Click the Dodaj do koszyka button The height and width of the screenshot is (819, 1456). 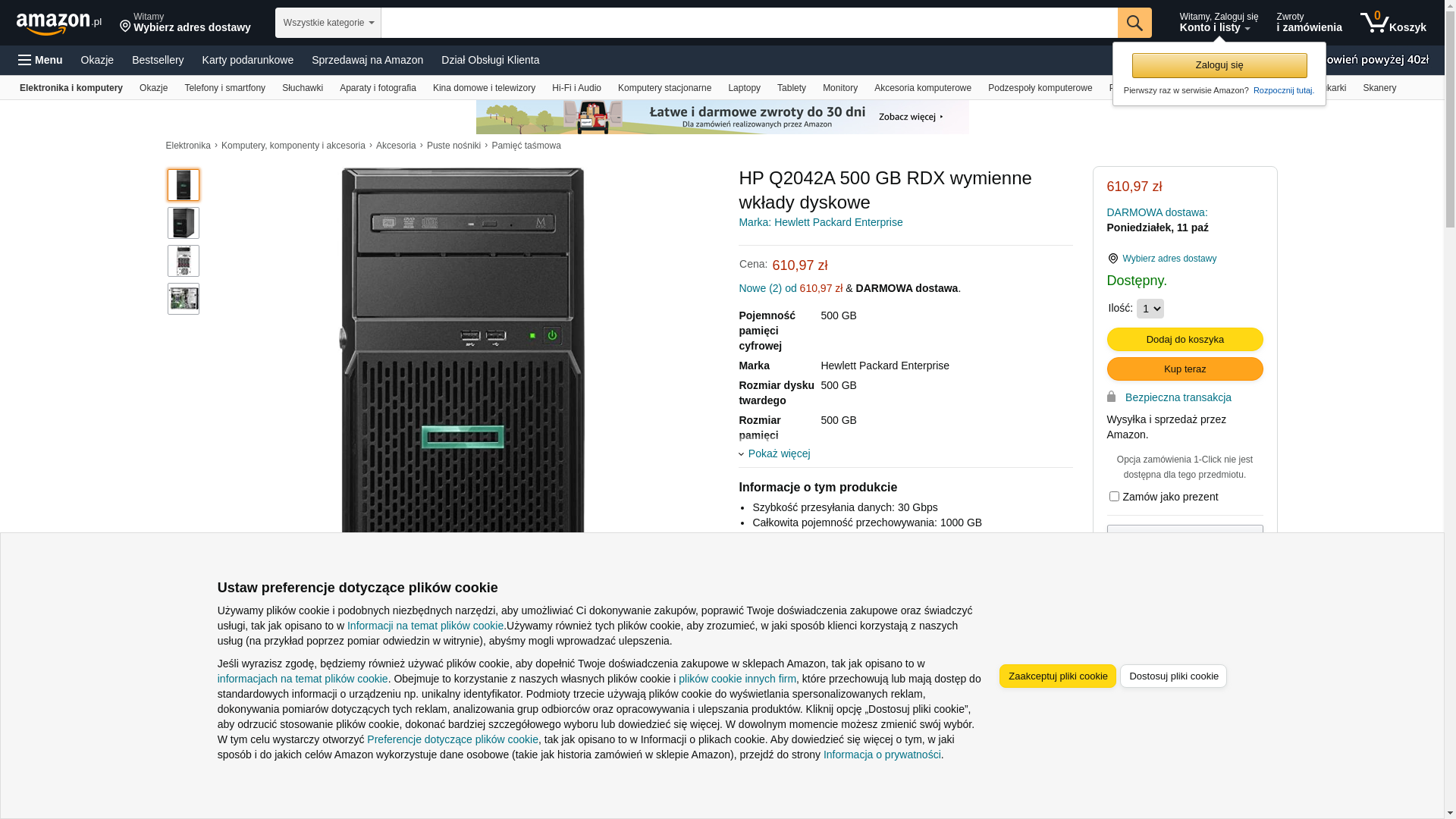1185,339
